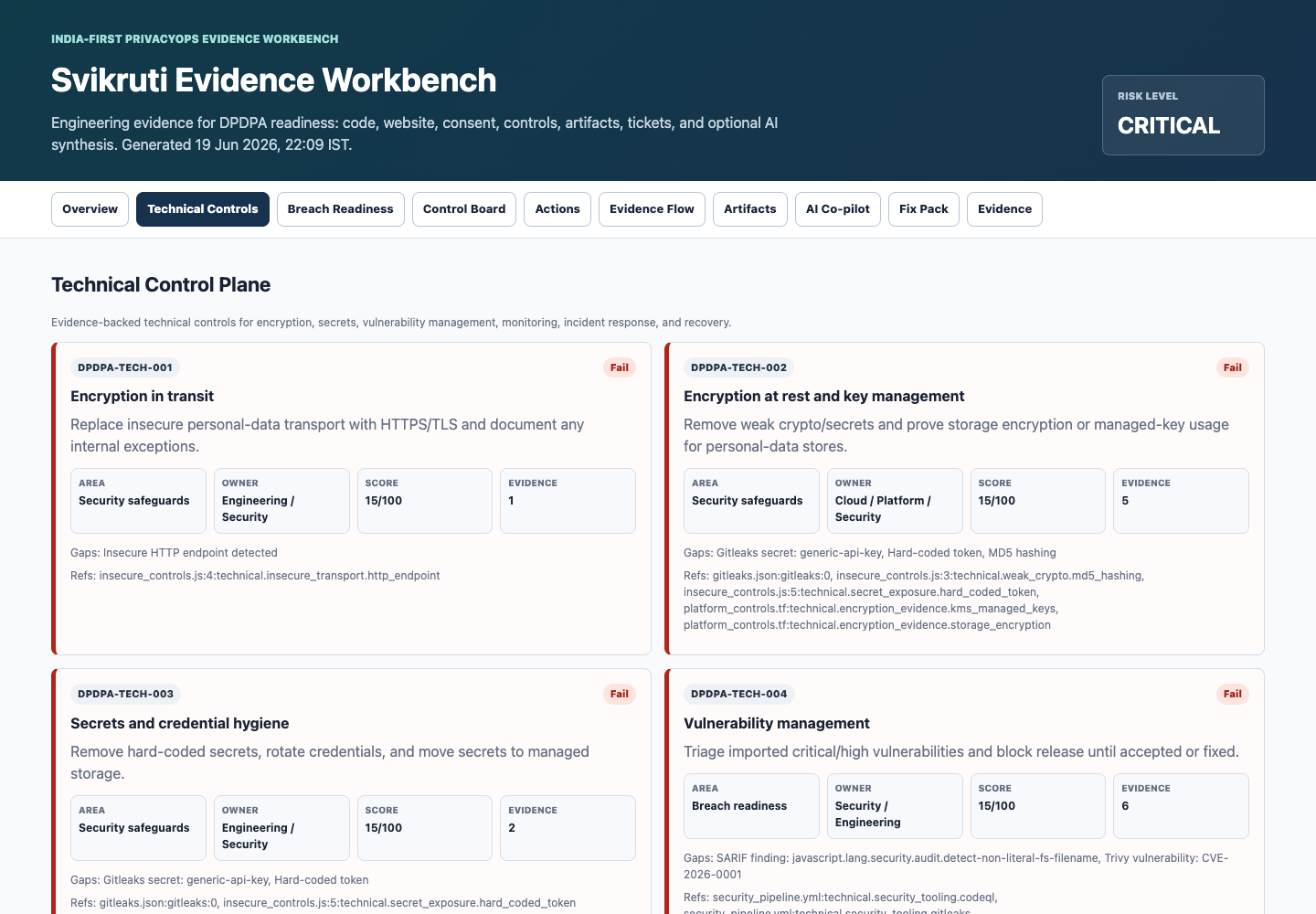Select the DPDPA-TECH-003 control ID chip
The width and height of the screenshot is (1316, 914).
tap(125, 694)
